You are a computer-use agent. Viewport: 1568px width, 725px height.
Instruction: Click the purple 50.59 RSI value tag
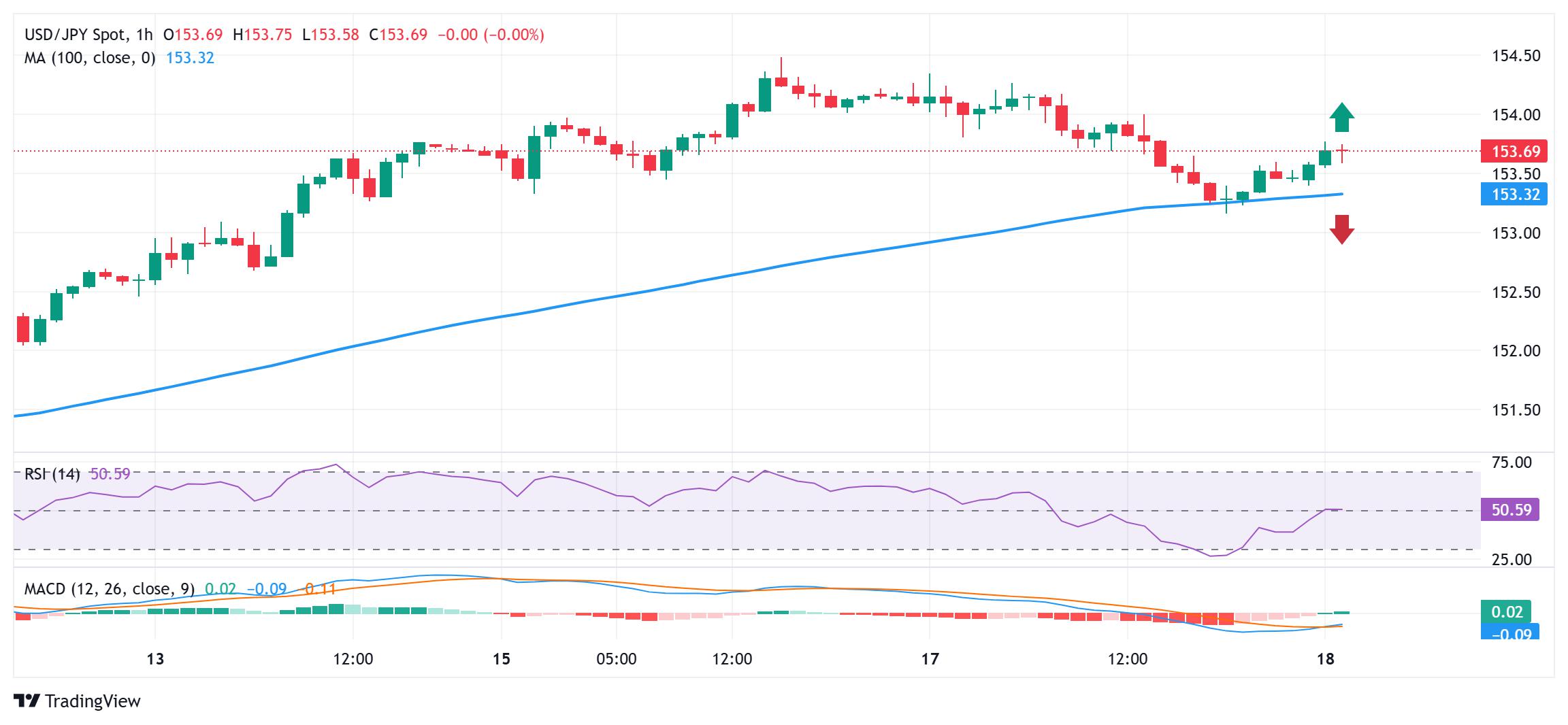click(1510, 509)
